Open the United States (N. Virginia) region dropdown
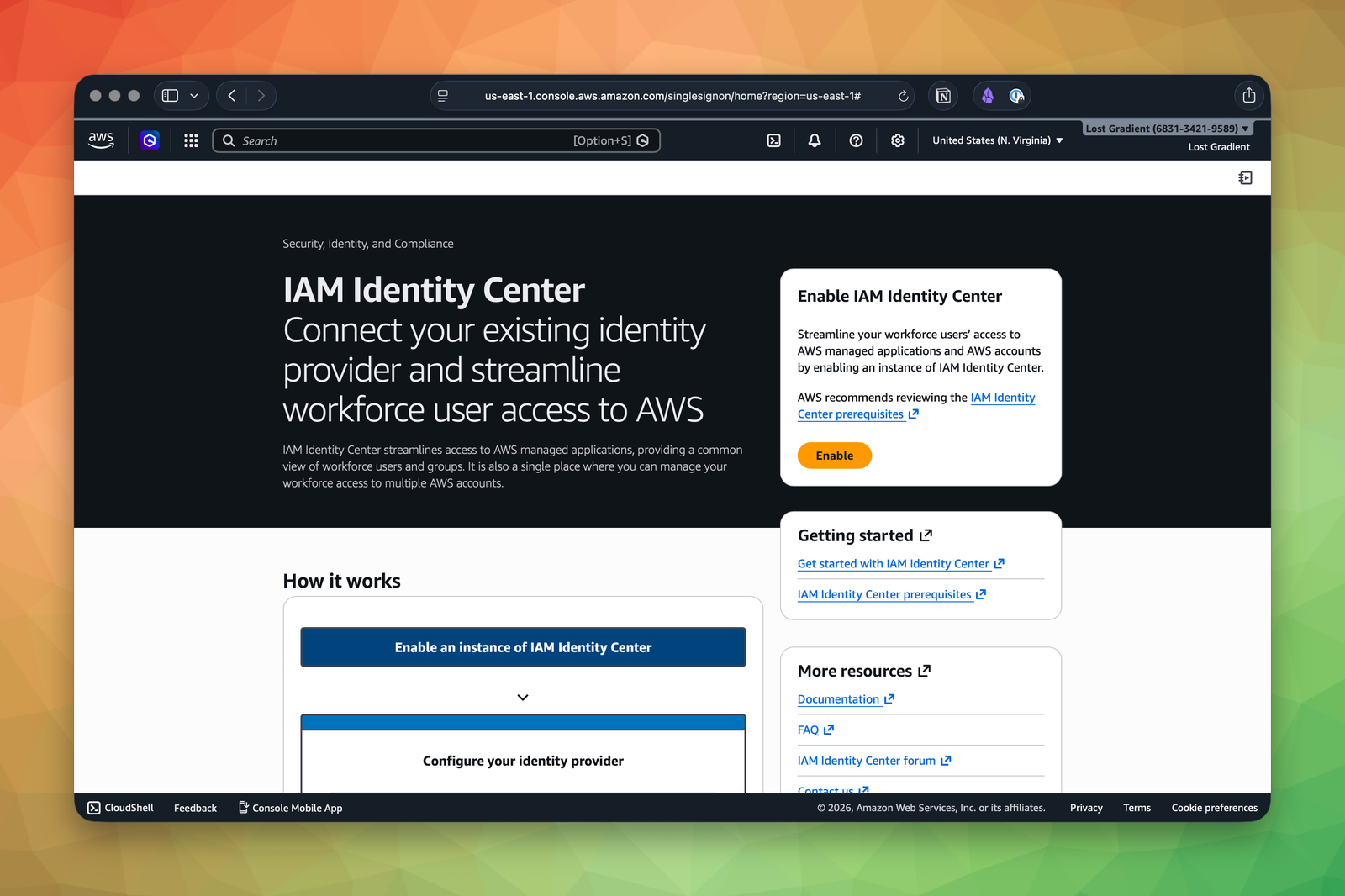Image resolution: width=1345 pixels, height=896 pixels. click(x=996, y=140)
